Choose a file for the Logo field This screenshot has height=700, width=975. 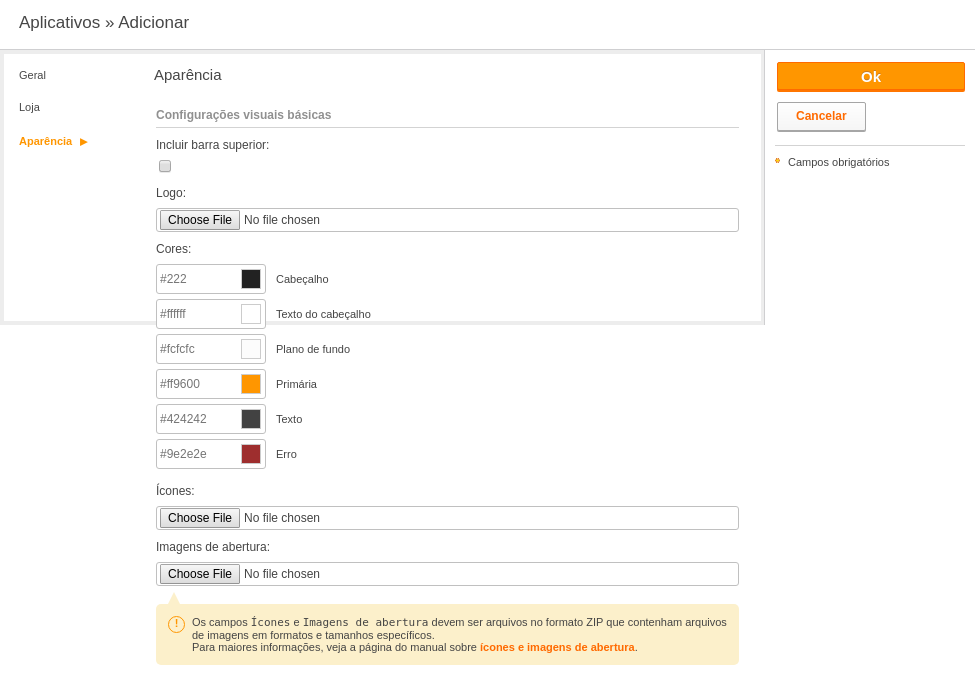(x=200, y=220)
